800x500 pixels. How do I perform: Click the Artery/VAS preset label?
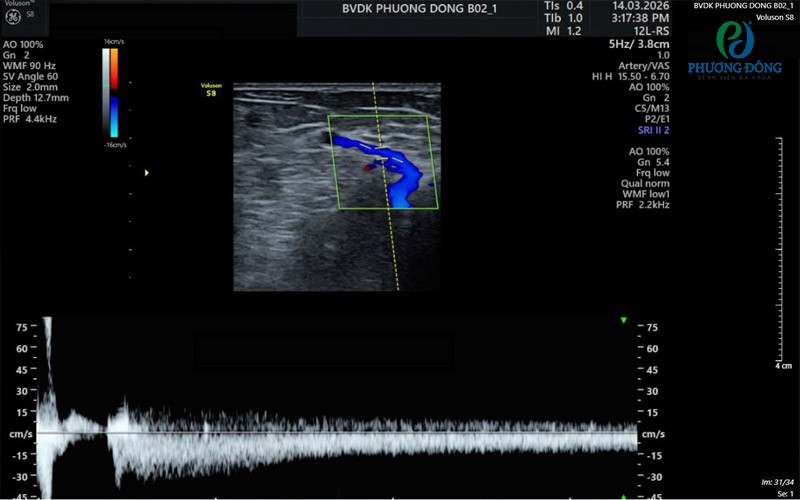(x=643, y=63)
